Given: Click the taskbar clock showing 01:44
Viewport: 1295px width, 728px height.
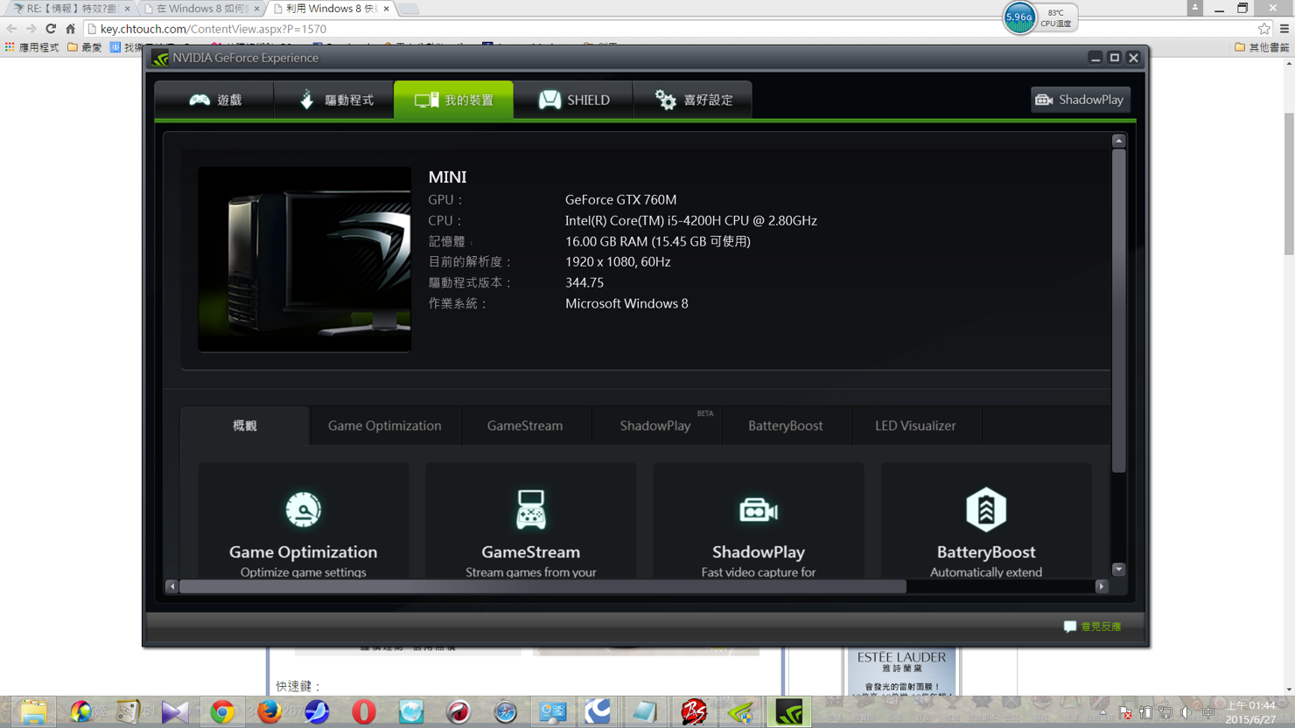Looking at the screenshot, I should pos(1251,712).
